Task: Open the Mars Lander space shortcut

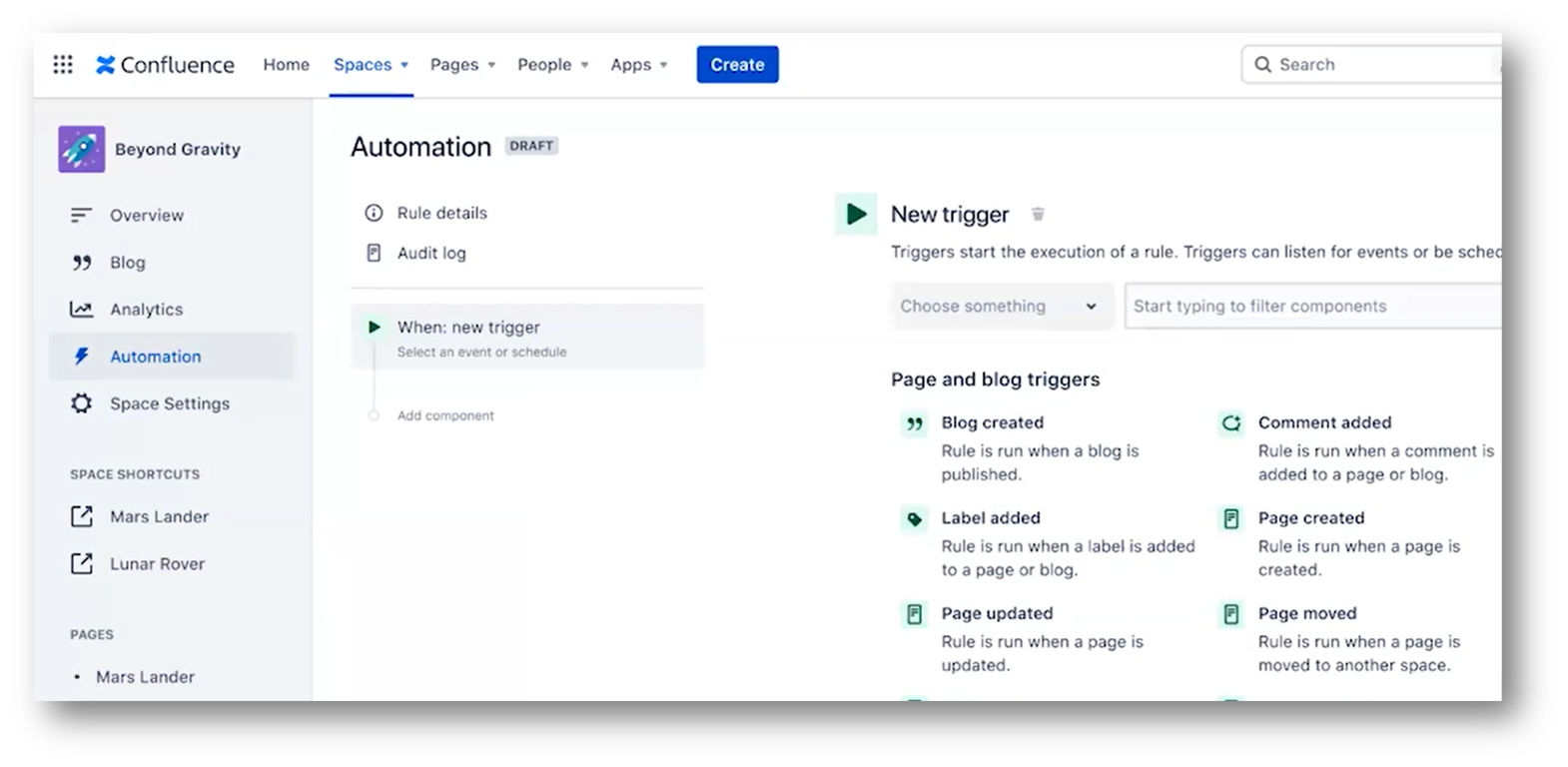Action: [160, 516]
